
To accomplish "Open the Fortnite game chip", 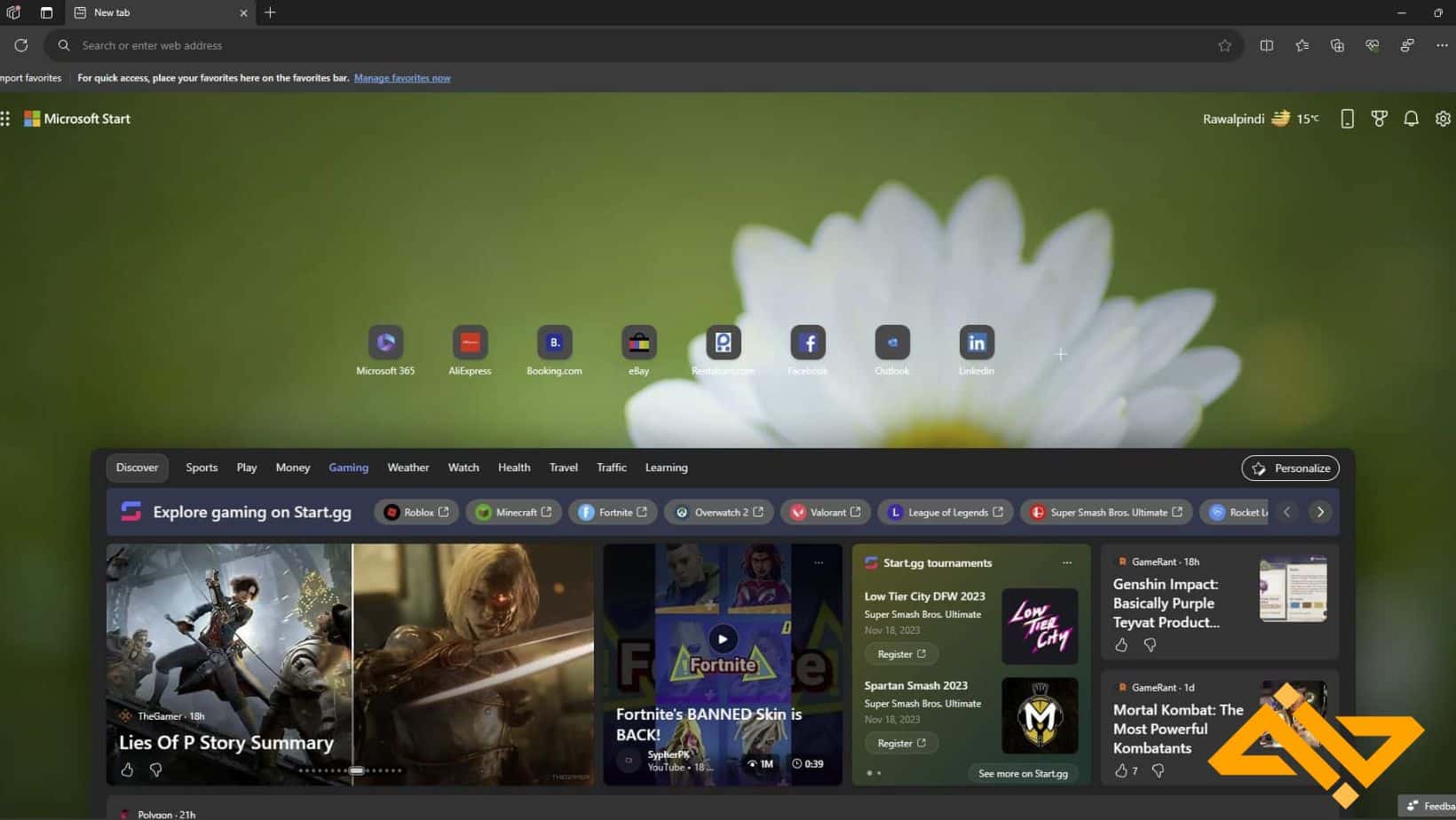I will (x=613, y=512).
